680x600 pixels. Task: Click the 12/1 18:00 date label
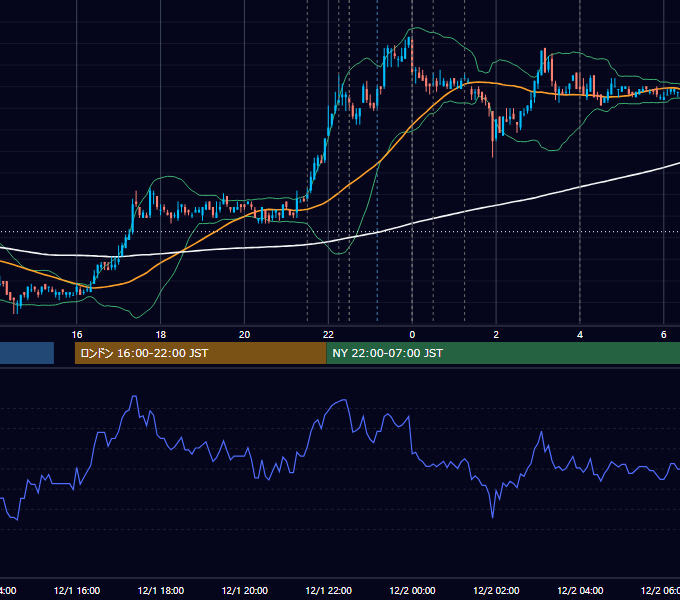tap(161, 590)
